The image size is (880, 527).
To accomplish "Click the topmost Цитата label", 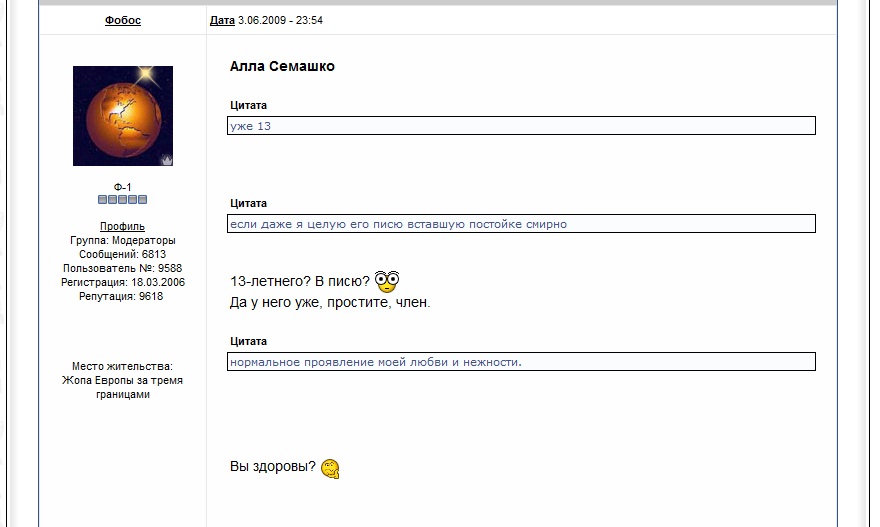I will (248, 105).
